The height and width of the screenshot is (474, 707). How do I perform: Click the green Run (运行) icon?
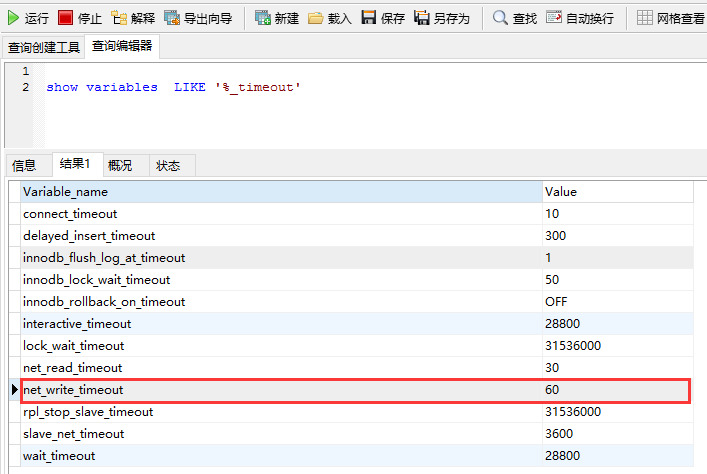(x=14, y=17)
